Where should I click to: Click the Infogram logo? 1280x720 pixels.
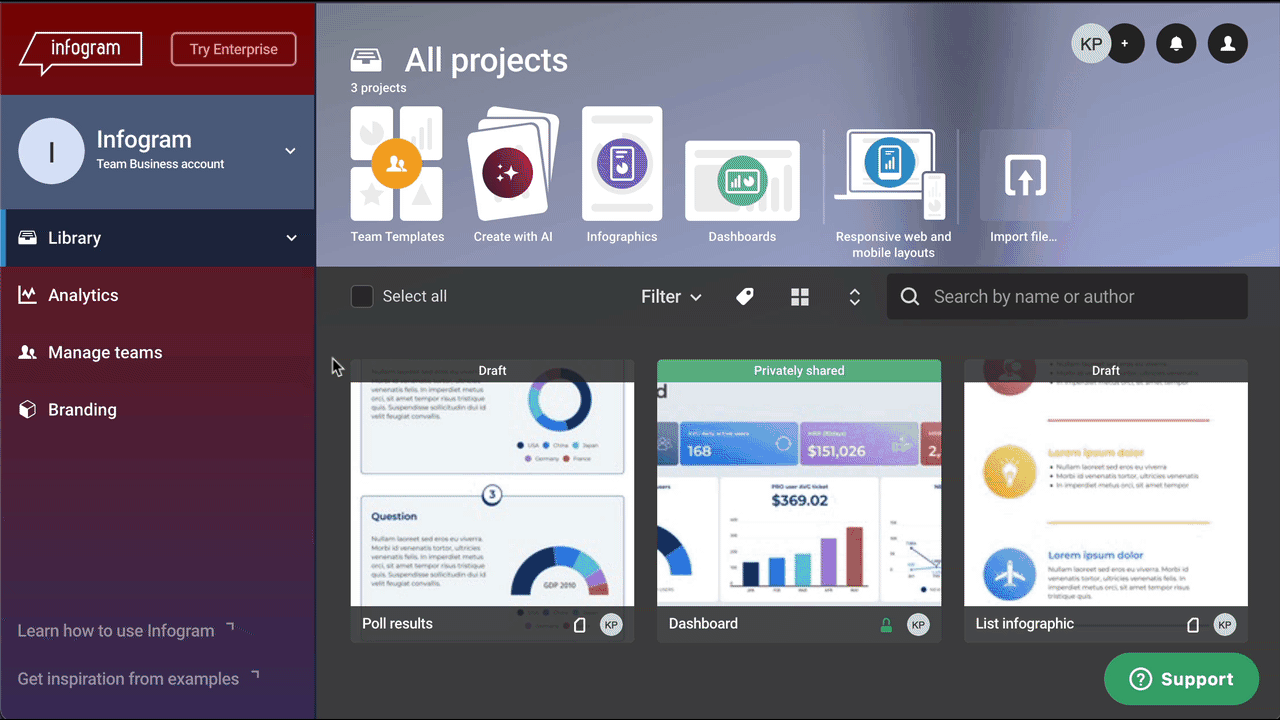point(81,53)
